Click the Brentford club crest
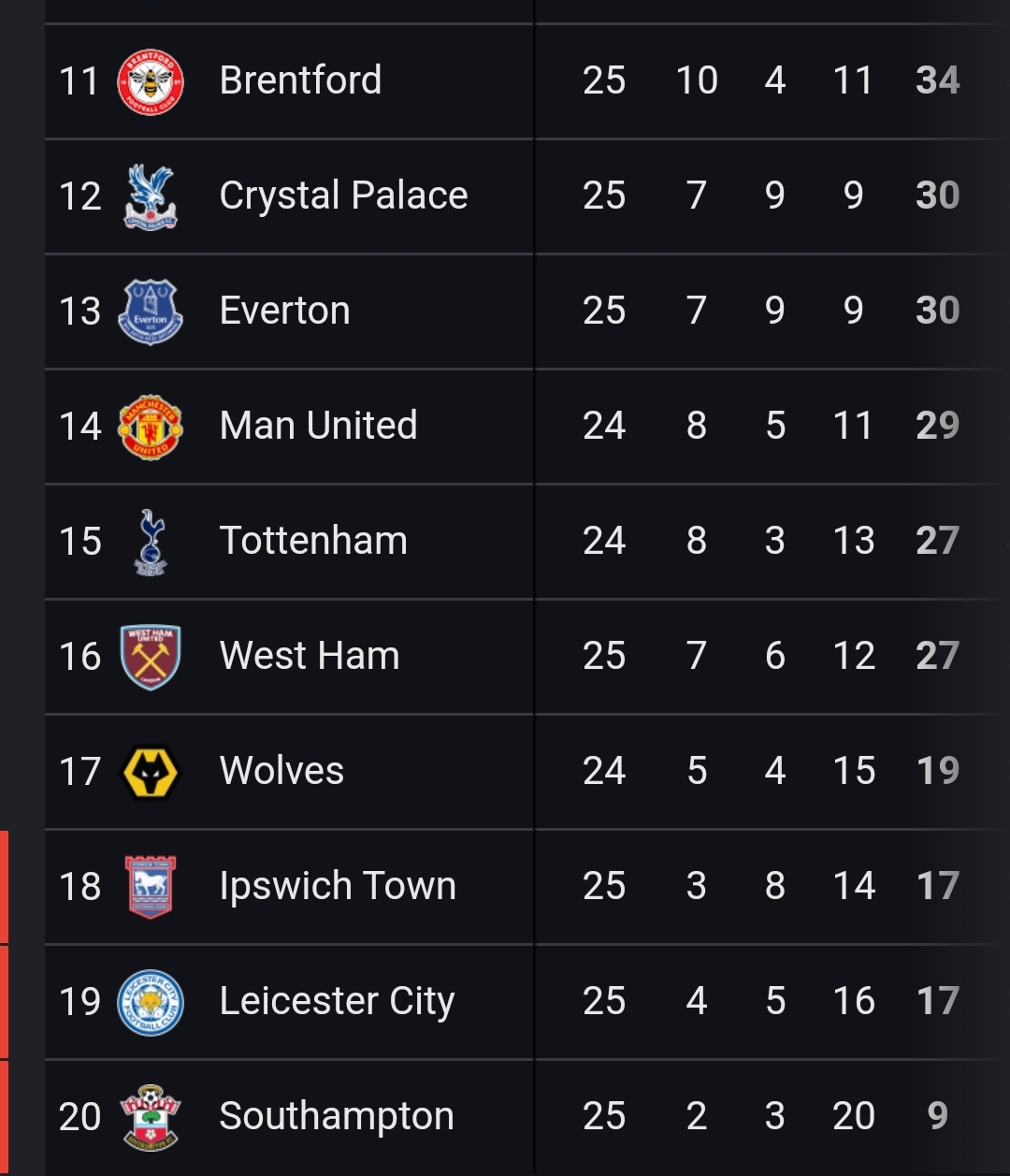Viewport: 1010px width, 1176px height. [151, 81]
